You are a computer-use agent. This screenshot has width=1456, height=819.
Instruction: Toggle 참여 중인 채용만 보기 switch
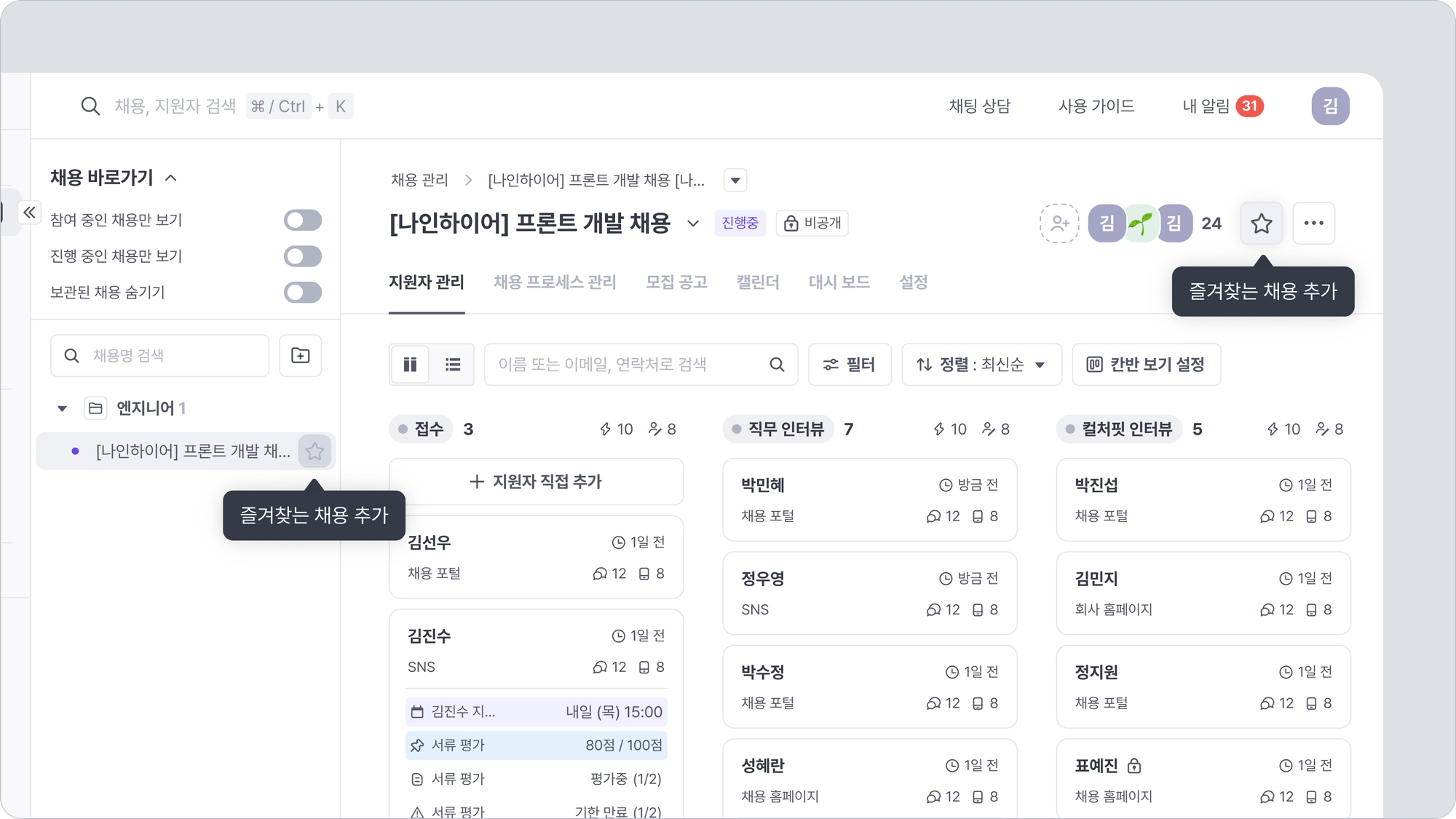click(x=303, y=220)
